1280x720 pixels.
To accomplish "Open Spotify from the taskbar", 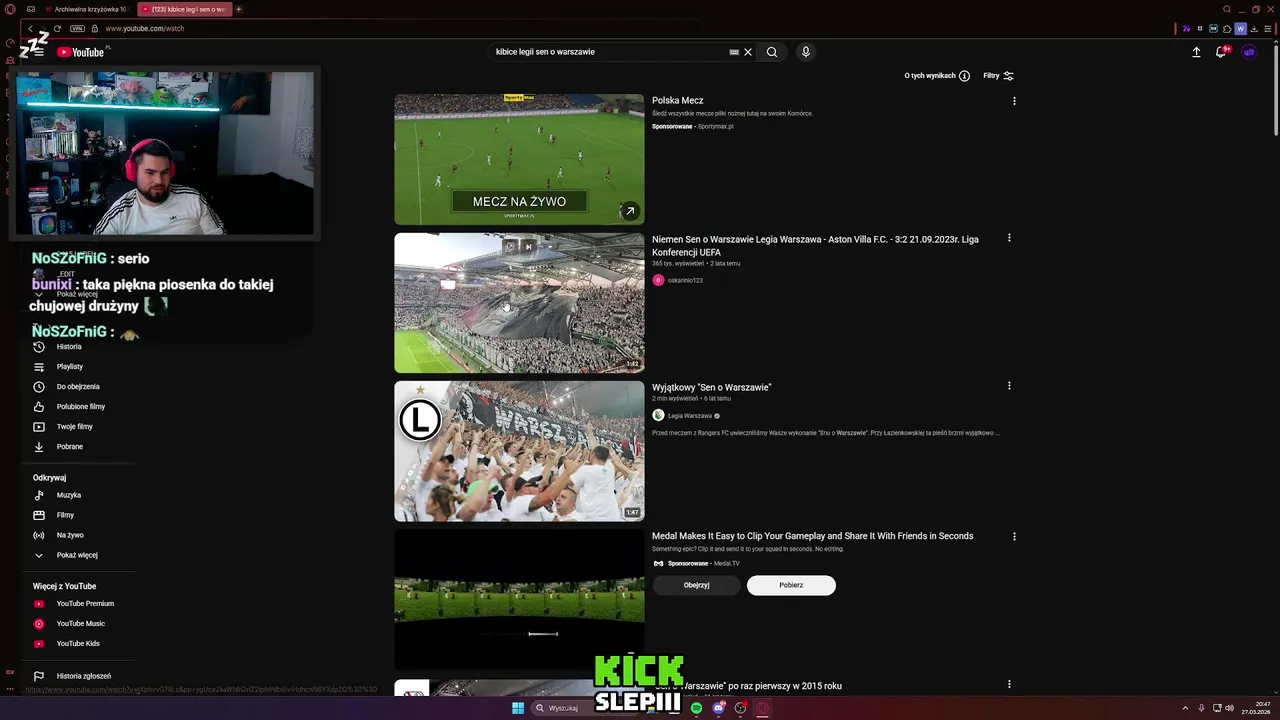I will (696, 708).
